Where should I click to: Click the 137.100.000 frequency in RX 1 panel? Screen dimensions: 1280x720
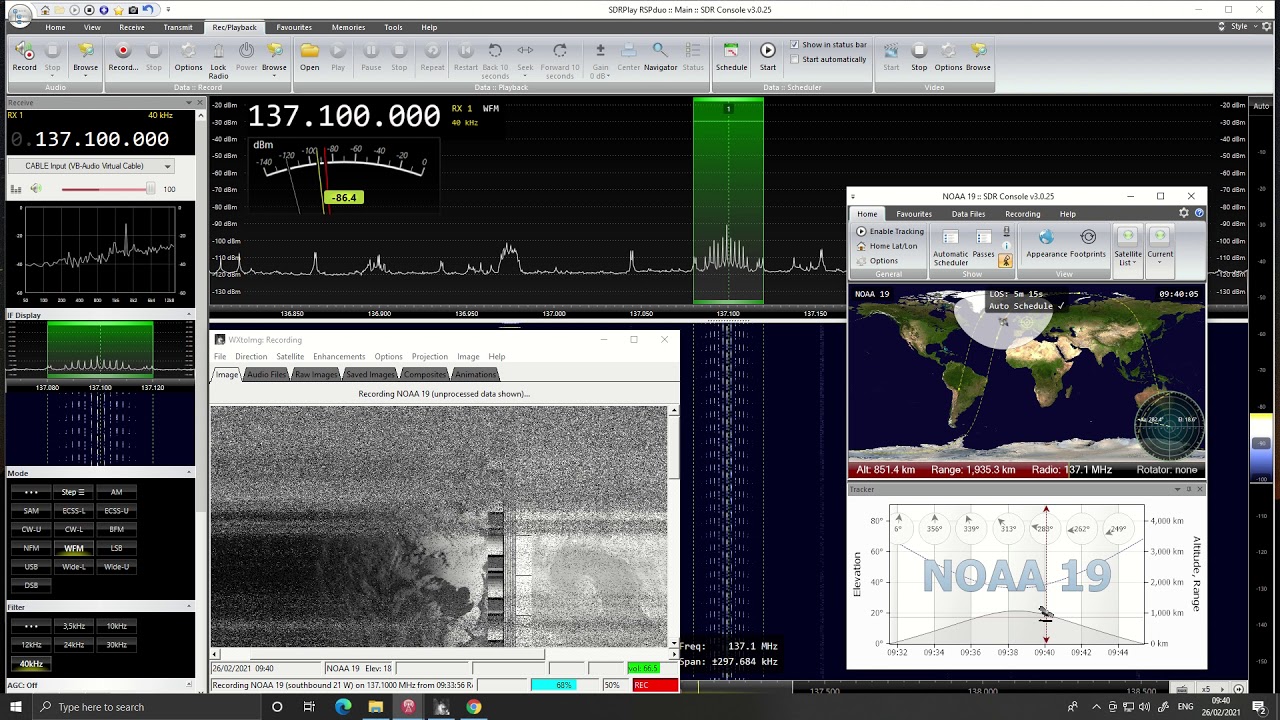102,139
